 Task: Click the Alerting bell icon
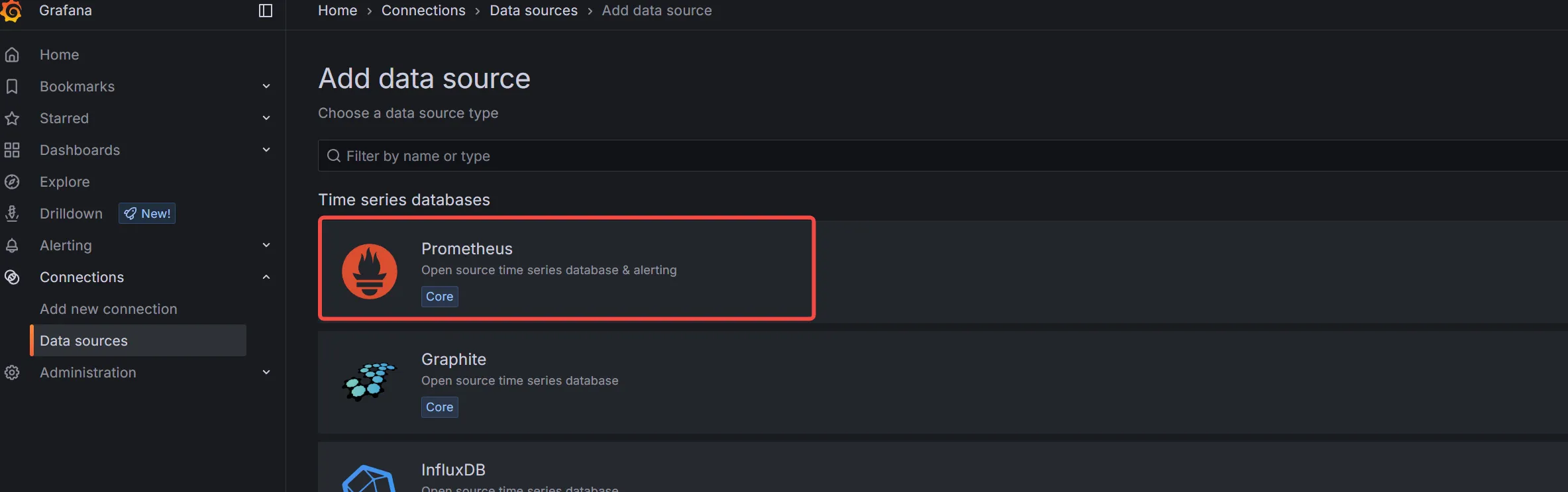12,246
